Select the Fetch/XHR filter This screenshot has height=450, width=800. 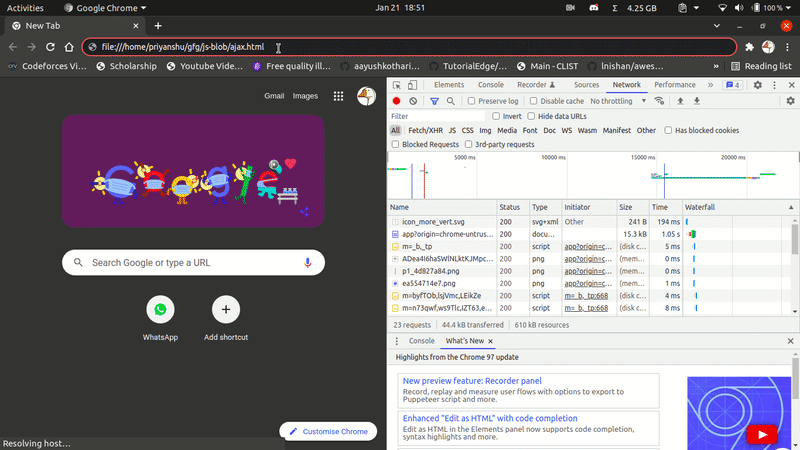click(425, 130)
